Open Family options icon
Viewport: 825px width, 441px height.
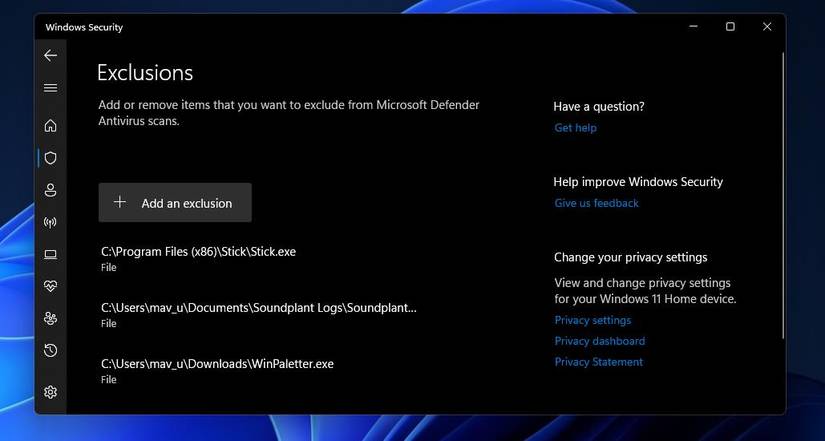click(51, 318)
